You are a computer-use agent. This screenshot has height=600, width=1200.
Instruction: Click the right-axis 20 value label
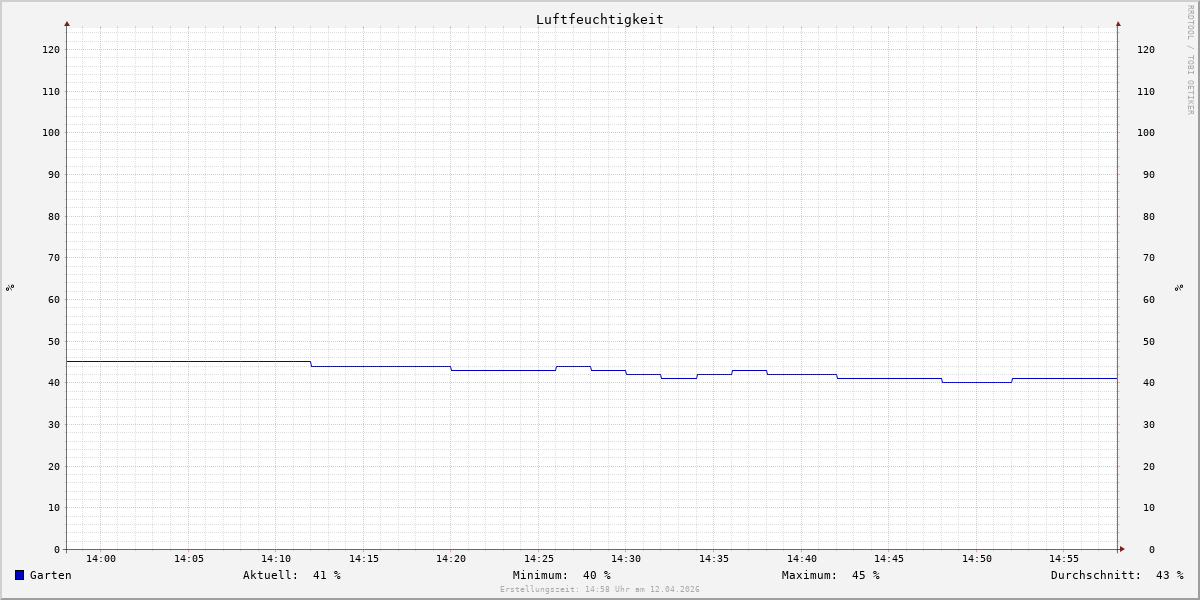point(1149,466)
